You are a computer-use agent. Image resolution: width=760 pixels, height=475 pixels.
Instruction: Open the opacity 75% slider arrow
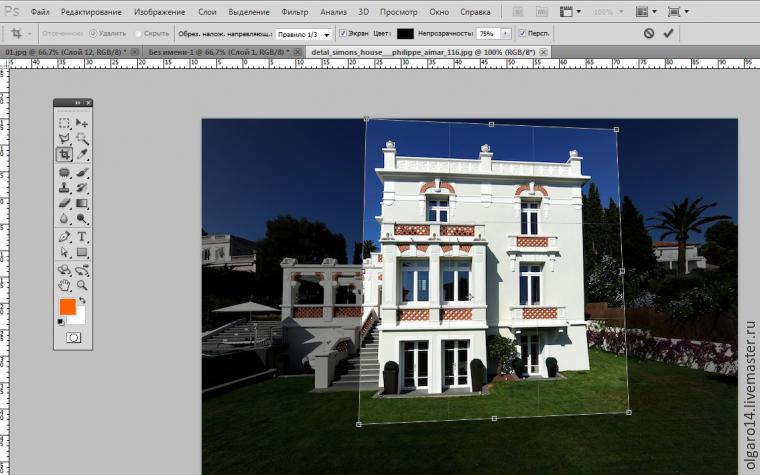click(x=506, y=33)
